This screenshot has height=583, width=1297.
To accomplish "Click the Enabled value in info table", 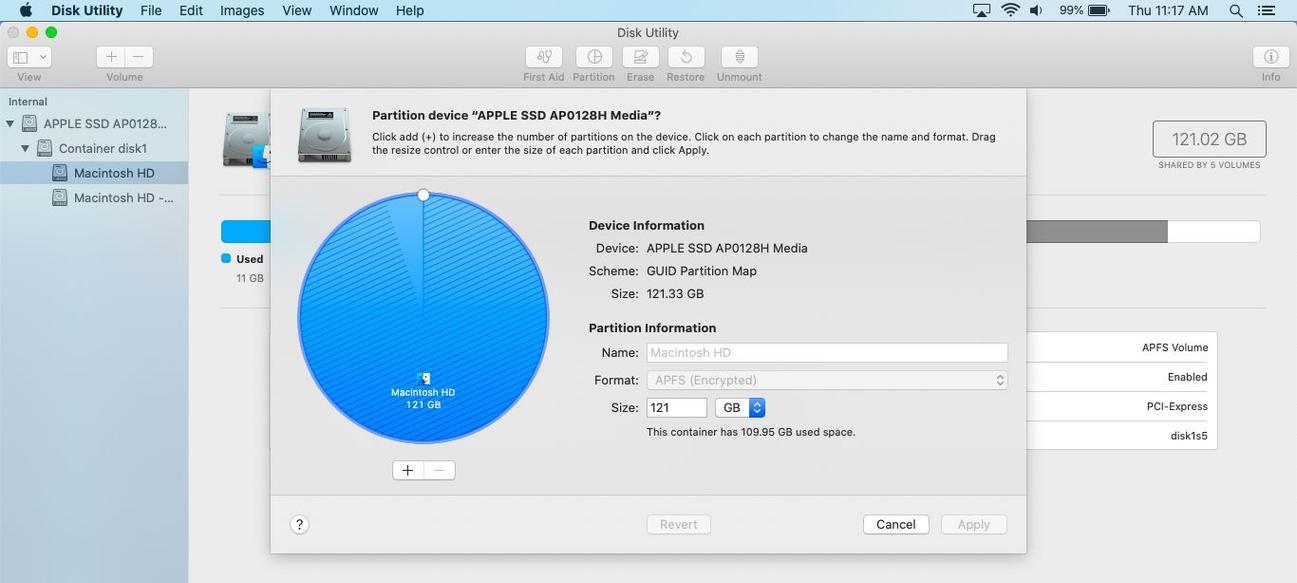I will [1188, 377].
